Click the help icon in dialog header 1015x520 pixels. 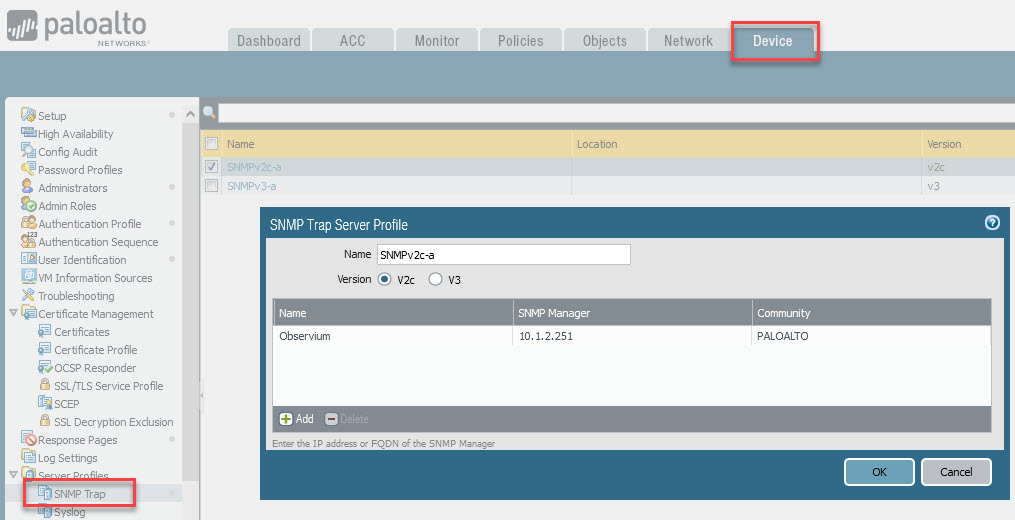pyautogui.click(x=992, y=223)
